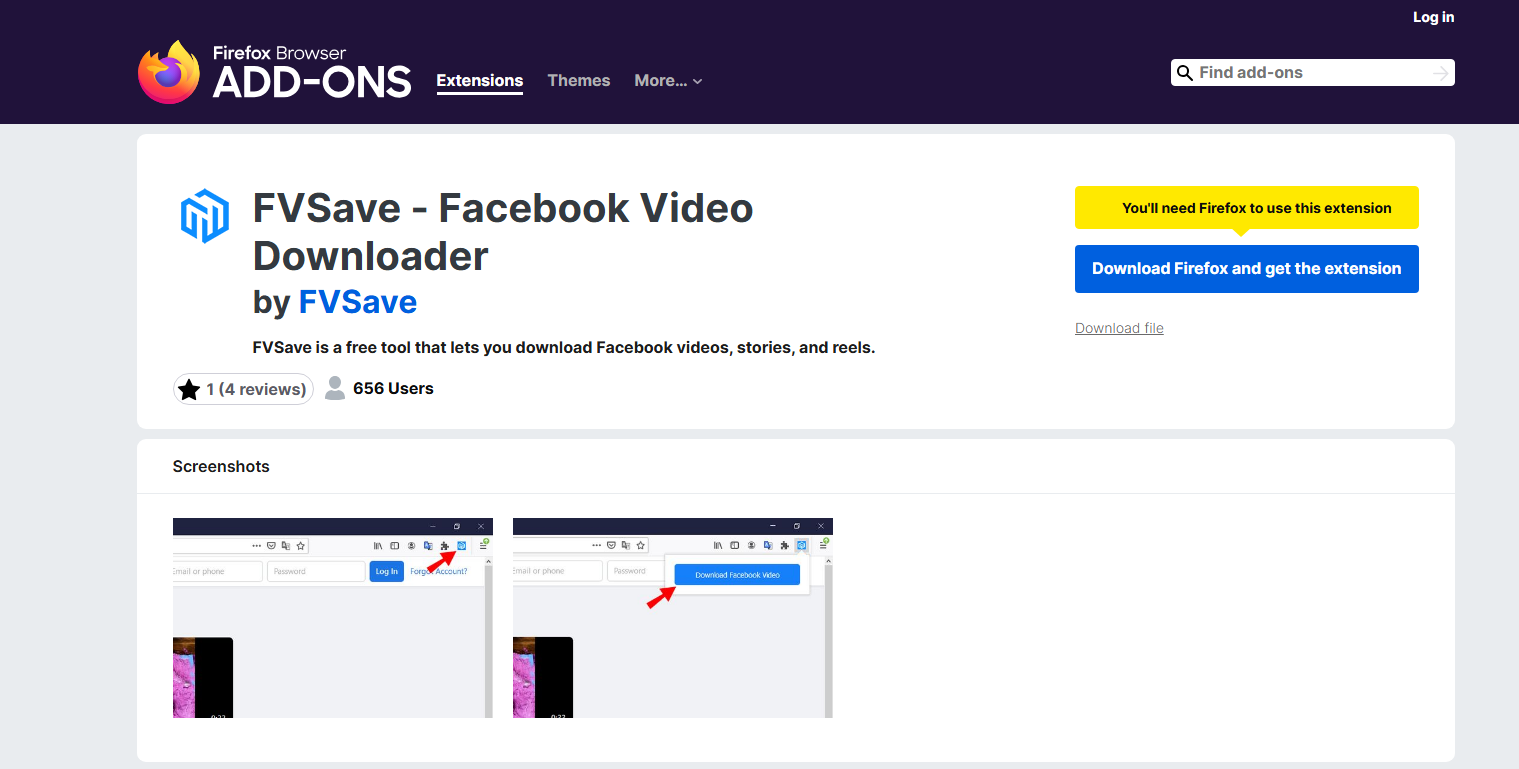The width and height of the screenshot is (1519, 769).
Task: Switch to the Extensions tab
Action: coord(480,81)
